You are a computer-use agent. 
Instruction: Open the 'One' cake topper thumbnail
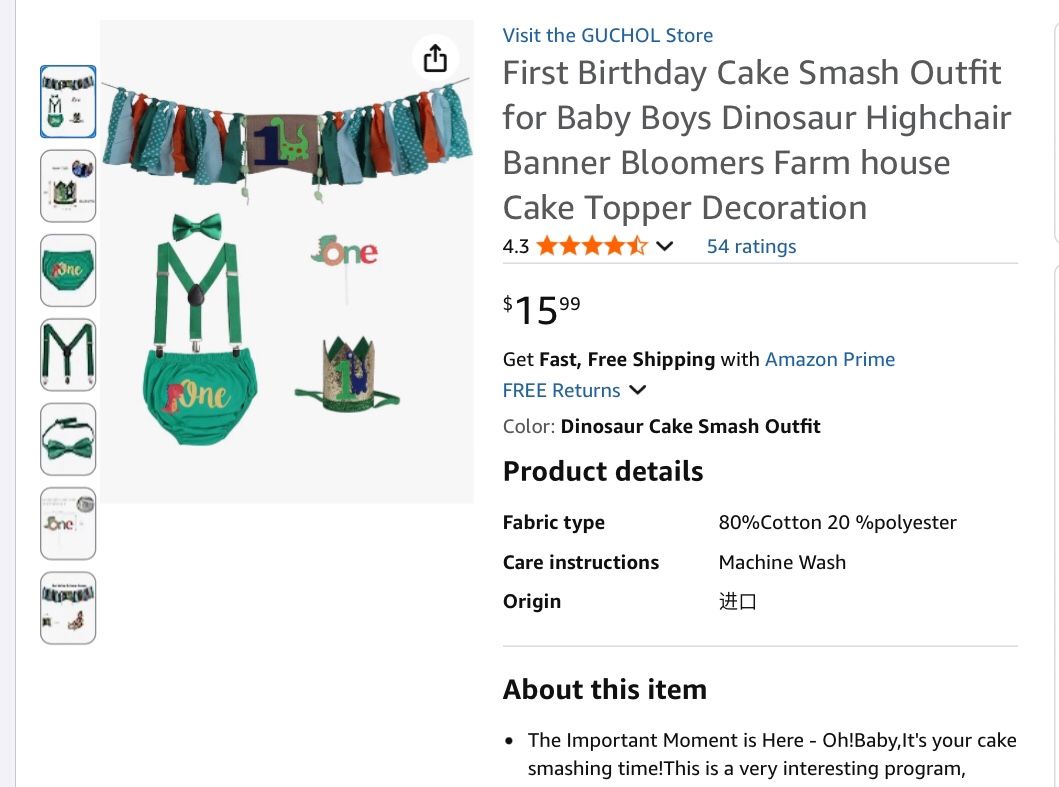pyautogui.click(x=67, y=522)
